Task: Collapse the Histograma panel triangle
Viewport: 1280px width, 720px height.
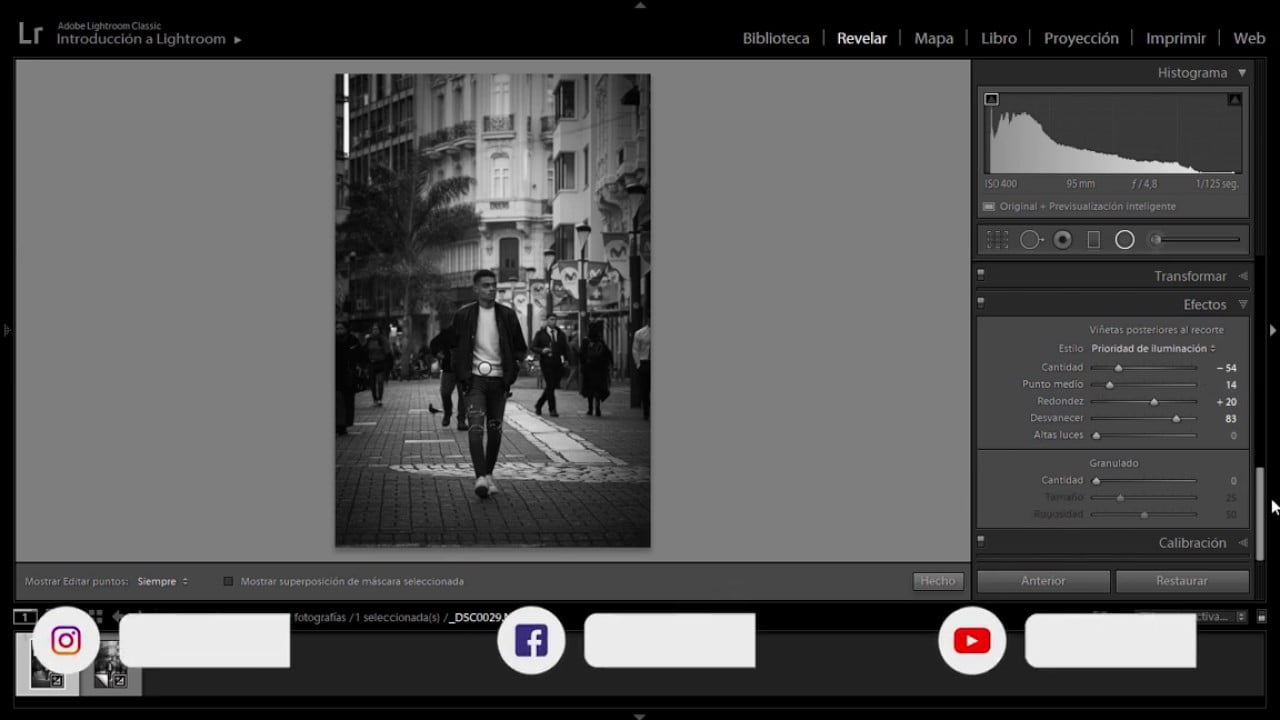Action: click(x=1242, y=72)
